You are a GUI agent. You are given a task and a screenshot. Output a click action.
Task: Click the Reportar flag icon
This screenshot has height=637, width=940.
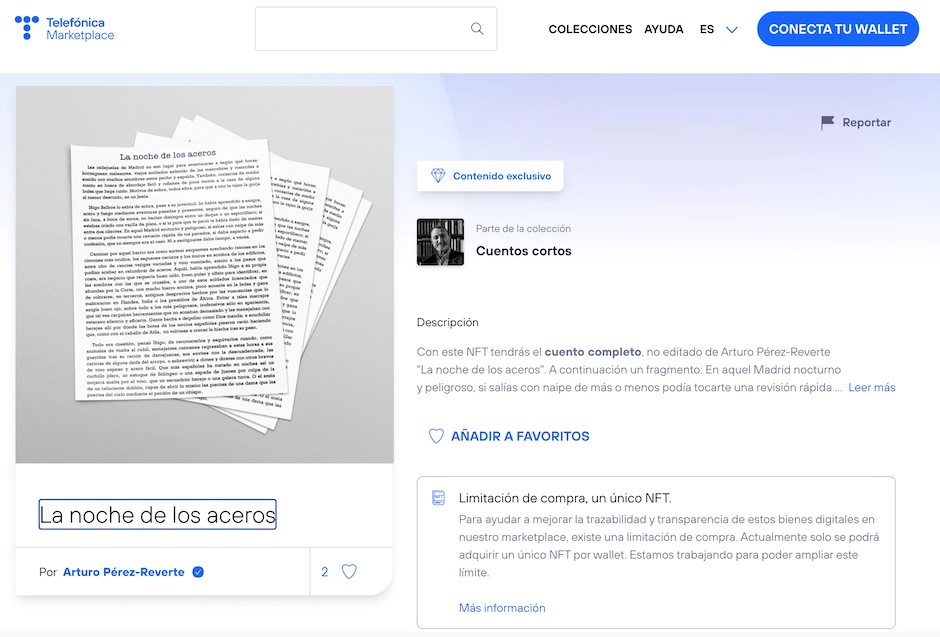click(827, 122)
